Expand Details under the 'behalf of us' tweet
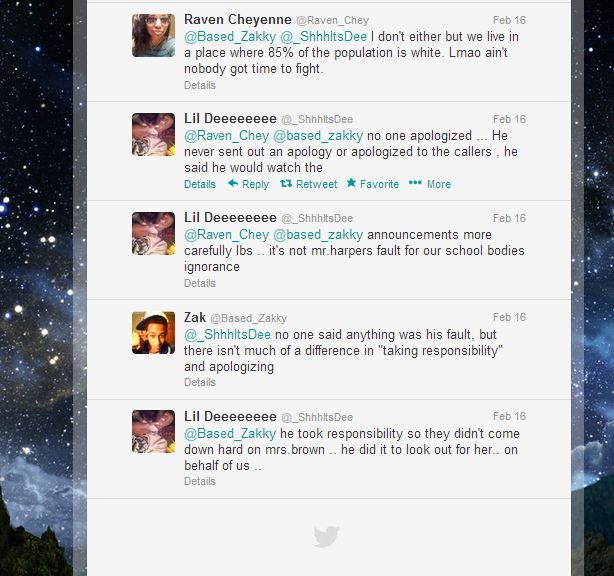The width and height of the screenshot is (614, 576). (200, 481)
